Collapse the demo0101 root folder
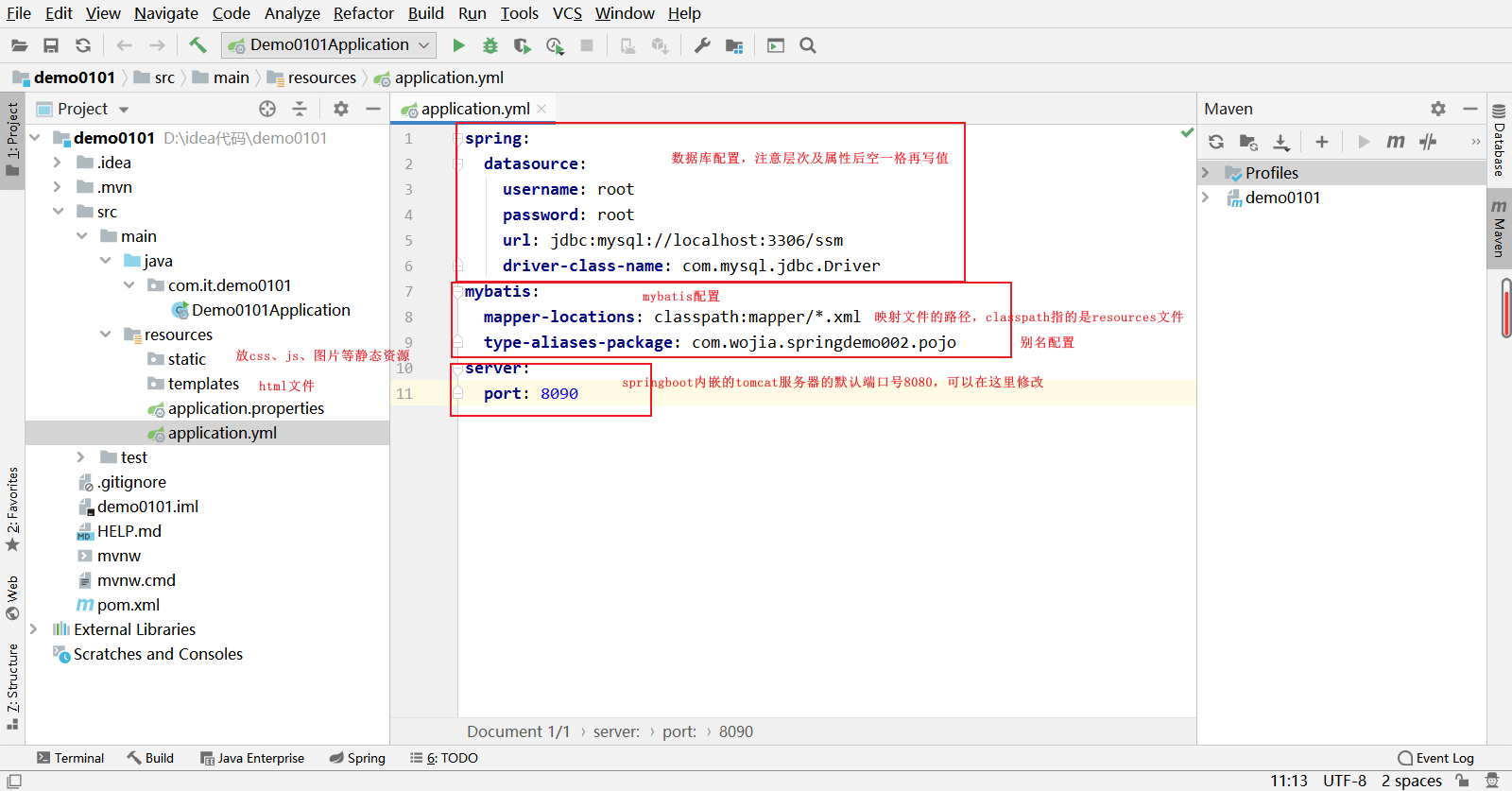Screen dimensions: 1512x791 coord(35,138)
